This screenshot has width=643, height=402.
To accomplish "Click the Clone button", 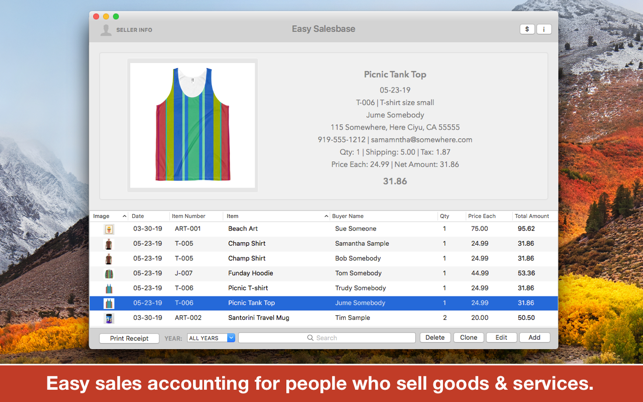I will tap(468, 338).
